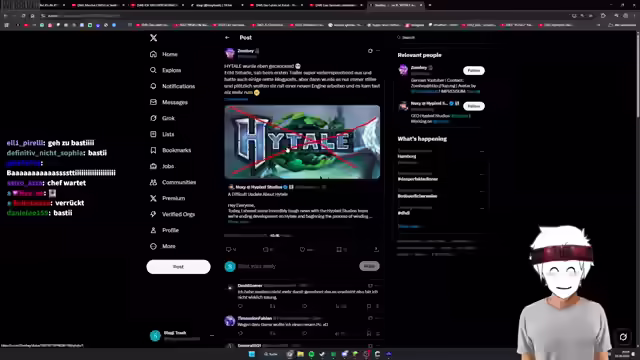Follow the first relevant person
Screen dimensions: 640x360
(x=473, y=71)
